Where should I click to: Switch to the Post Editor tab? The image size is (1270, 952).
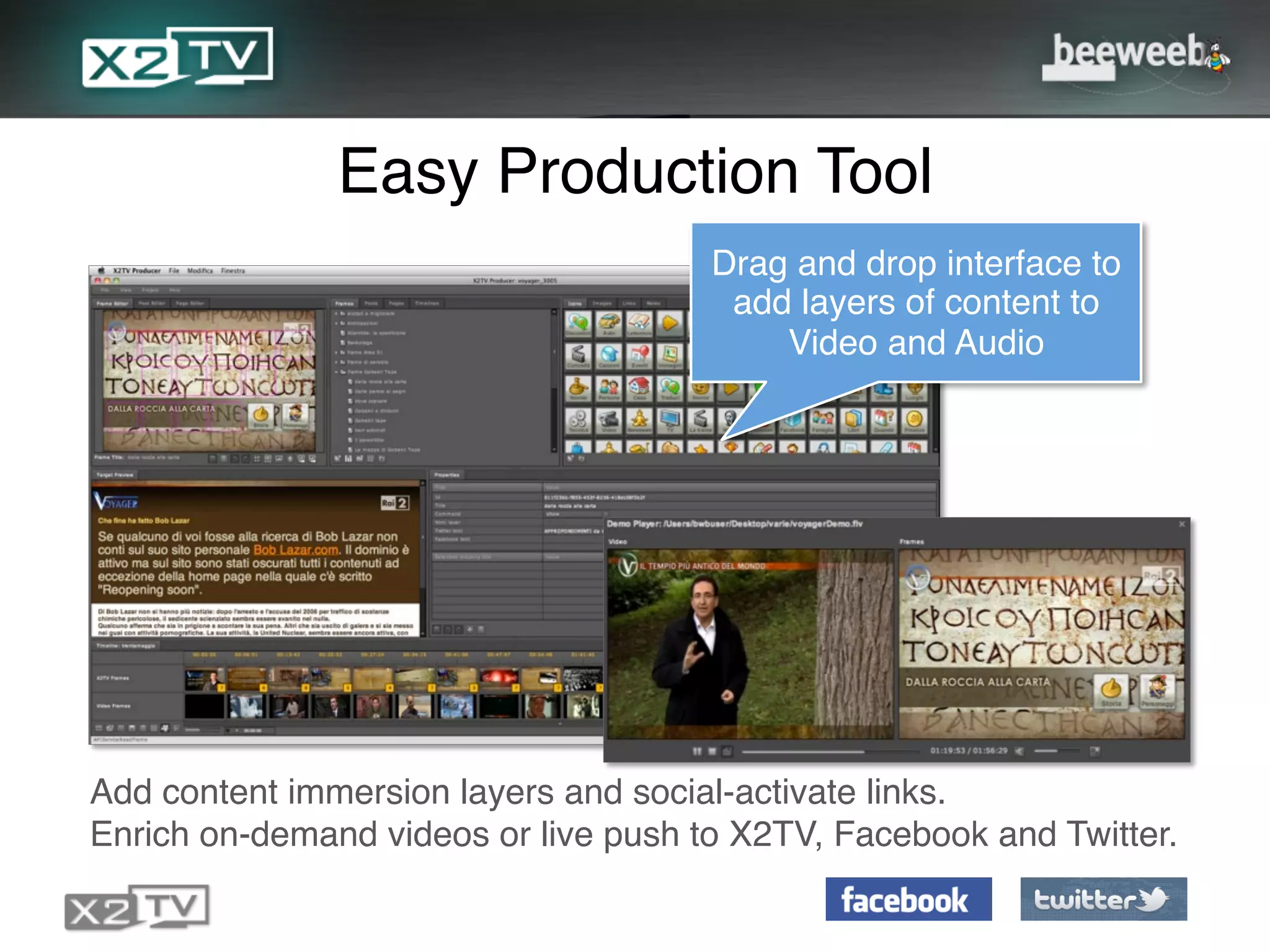(152, 303)
